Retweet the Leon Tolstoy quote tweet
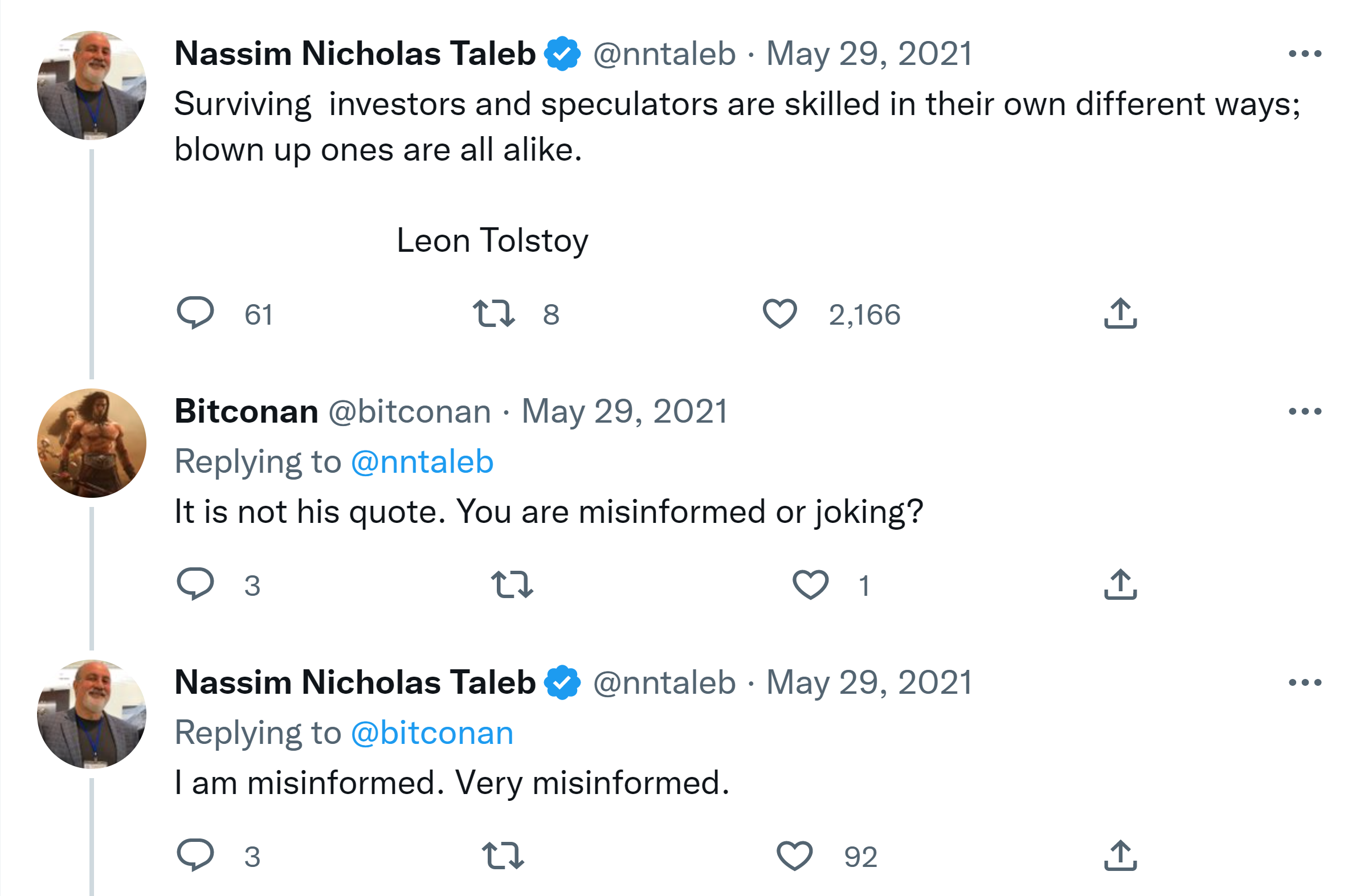1352x896 pixels. click(494, 314)
